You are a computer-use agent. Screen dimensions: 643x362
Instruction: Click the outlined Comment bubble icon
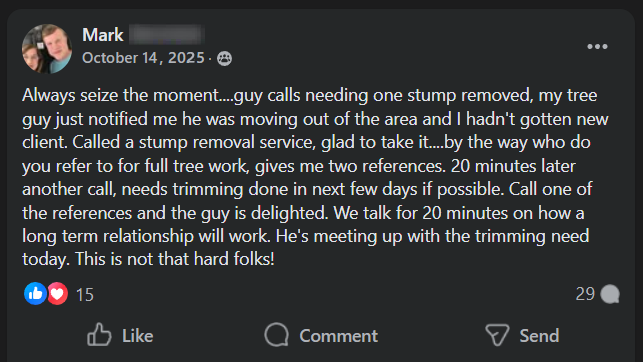pyautogui.click(x=277, y=335)
